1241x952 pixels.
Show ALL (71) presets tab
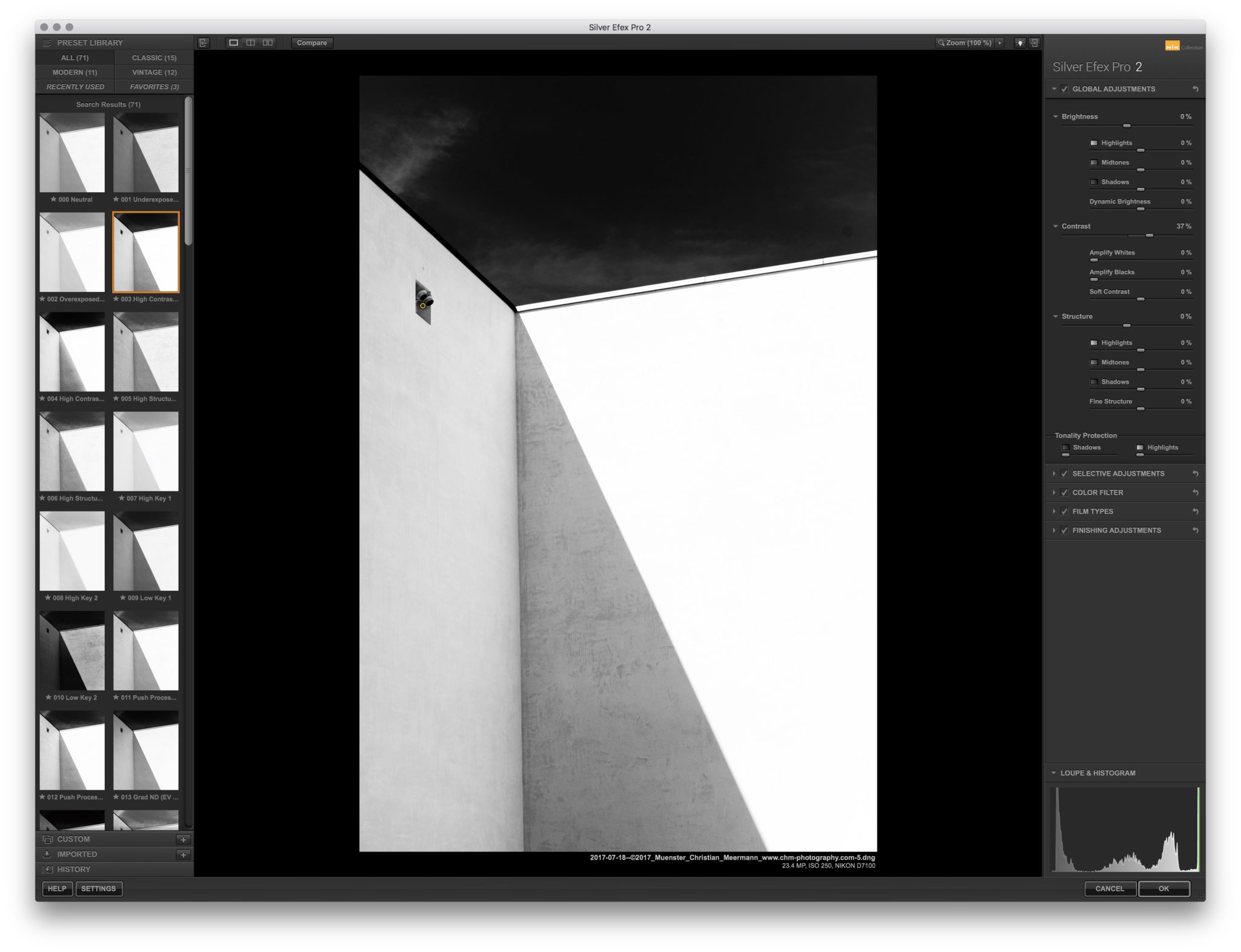pos(75,58)
